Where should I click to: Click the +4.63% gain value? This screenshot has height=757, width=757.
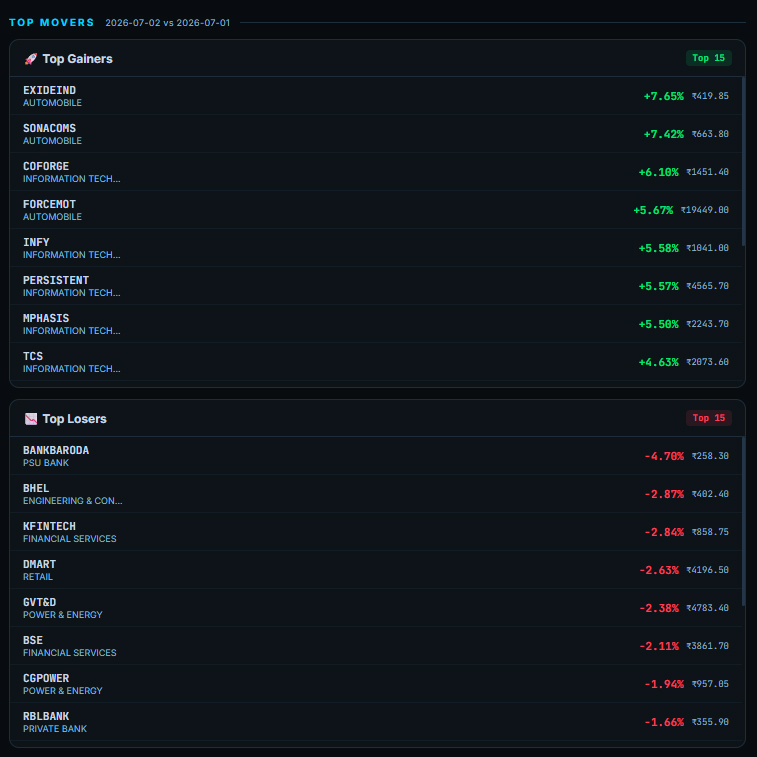(659, 362)
